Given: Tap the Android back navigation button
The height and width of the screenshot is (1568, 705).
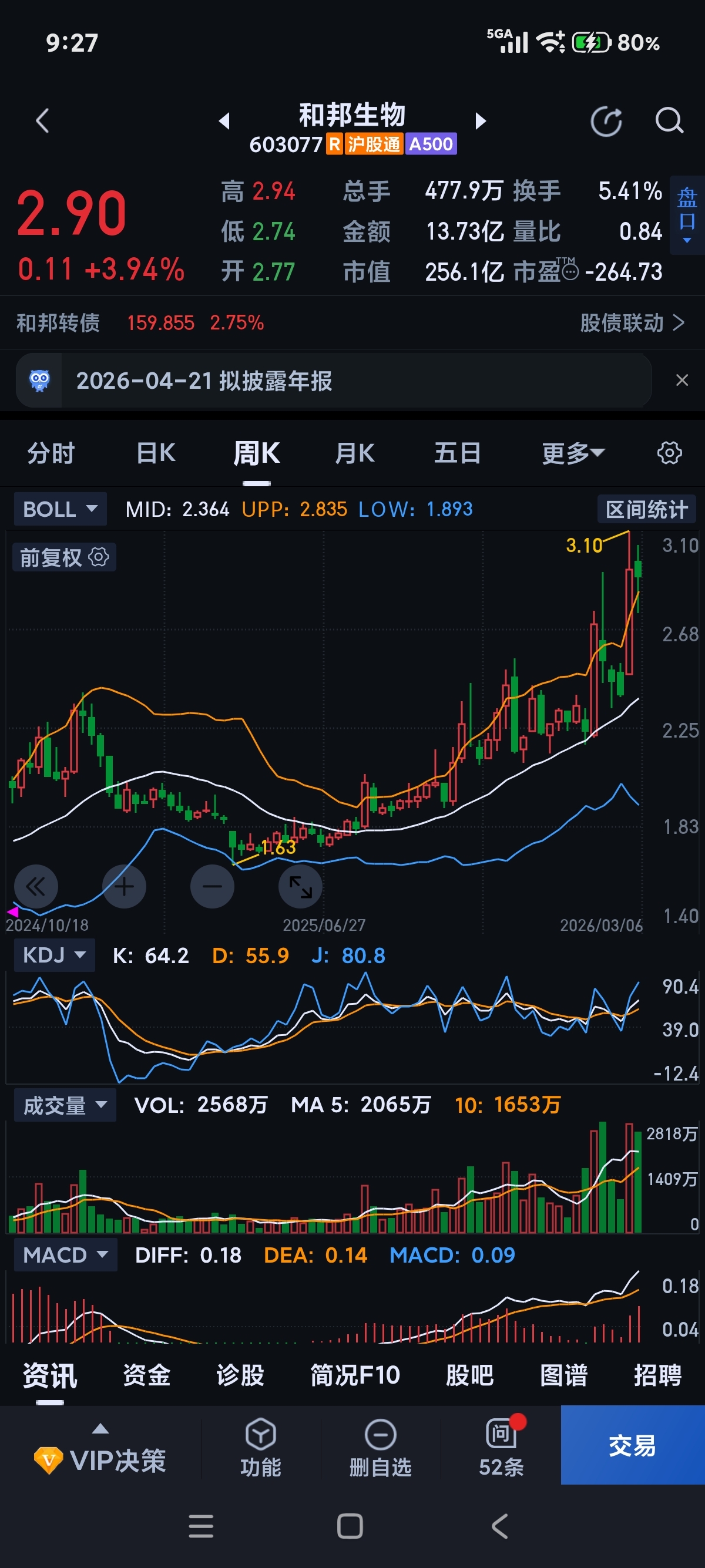Looking at the screenshot, I should [x=499, y=1526].
